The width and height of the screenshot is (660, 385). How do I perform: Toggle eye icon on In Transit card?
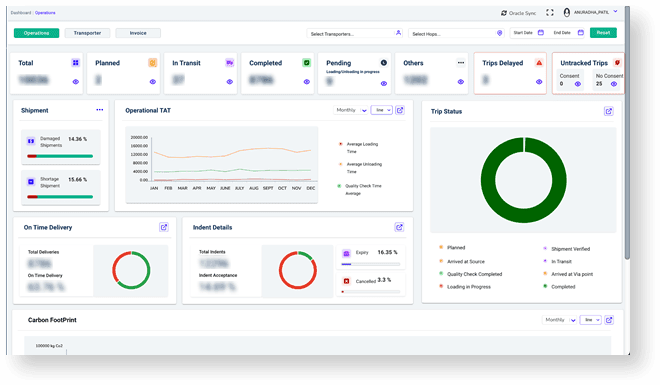(x=229, y=82)
